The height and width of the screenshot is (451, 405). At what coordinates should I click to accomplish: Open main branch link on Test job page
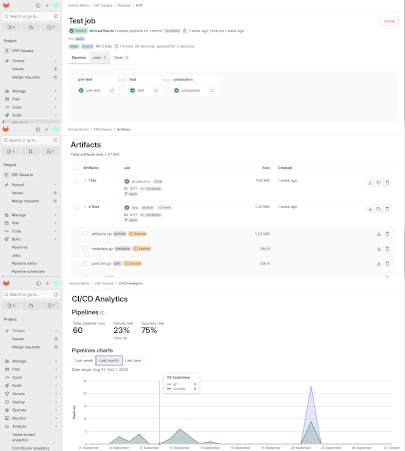(x=80, y=39)
